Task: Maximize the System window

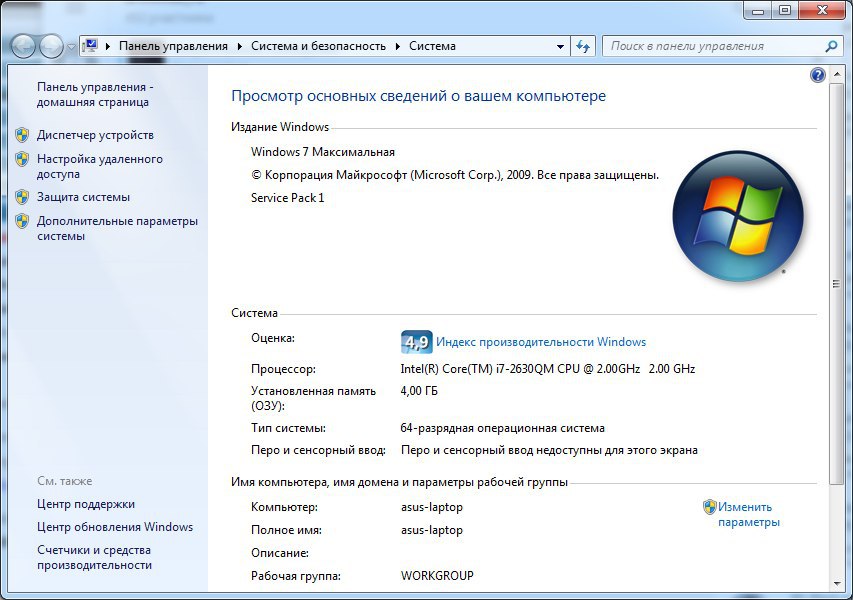Action: point(786,10)
